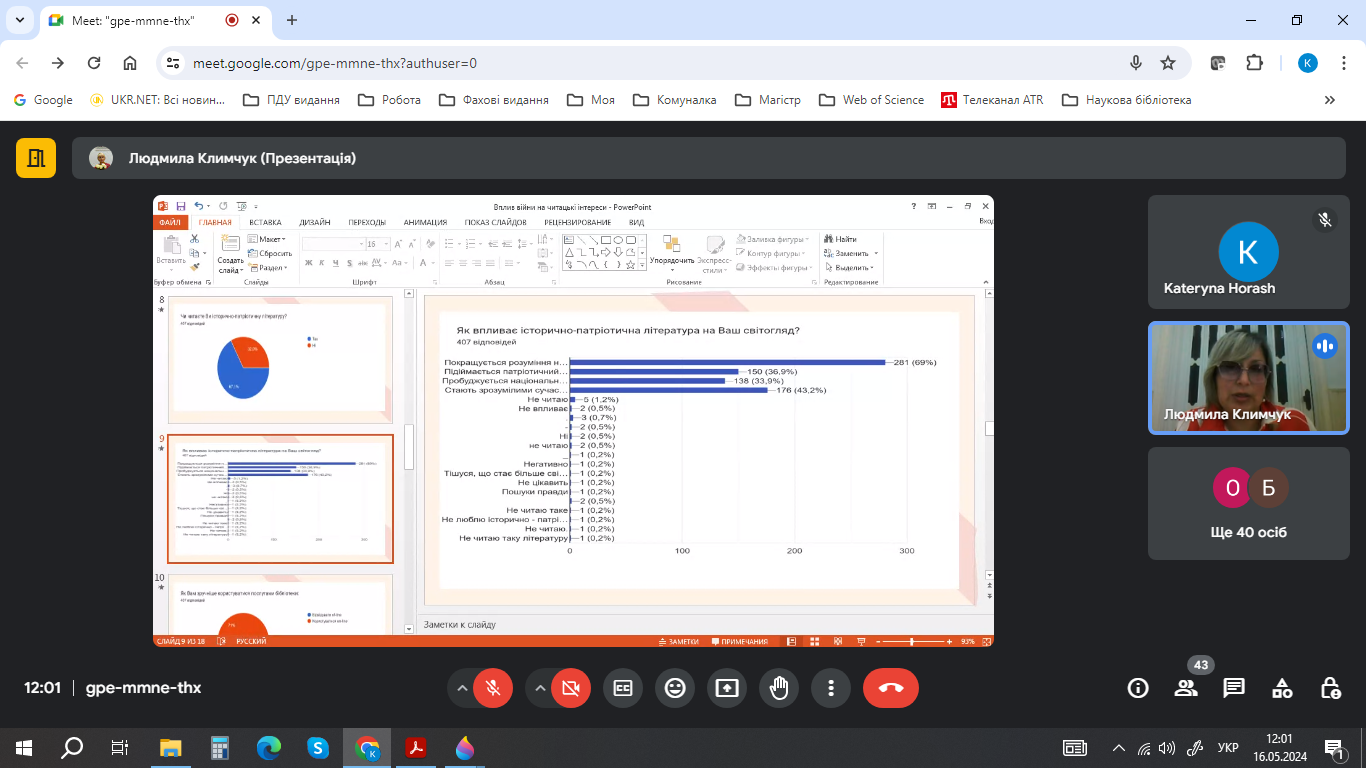Leave the call with the red hang-up button

[890, 688]
